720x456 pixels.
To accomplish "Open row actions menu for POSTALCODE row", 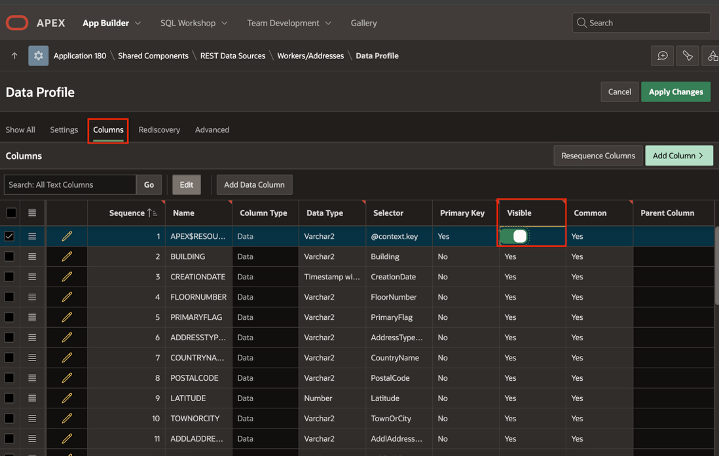I will click(x=32, y=378).
